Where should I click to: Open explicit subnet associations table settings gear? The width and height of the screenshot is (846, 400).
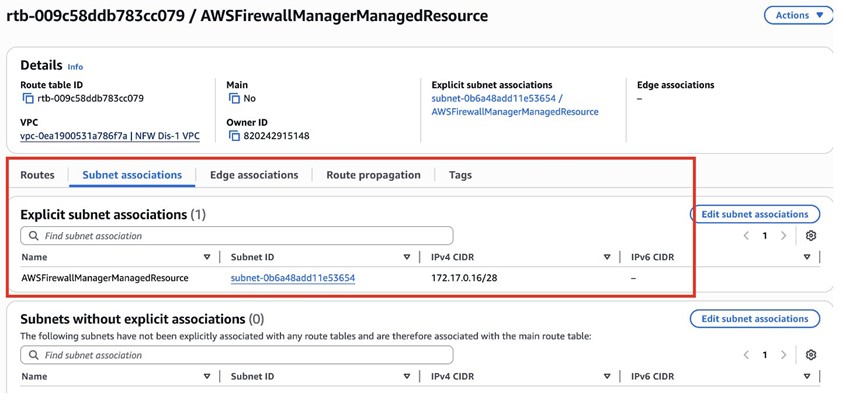[811, 236]
